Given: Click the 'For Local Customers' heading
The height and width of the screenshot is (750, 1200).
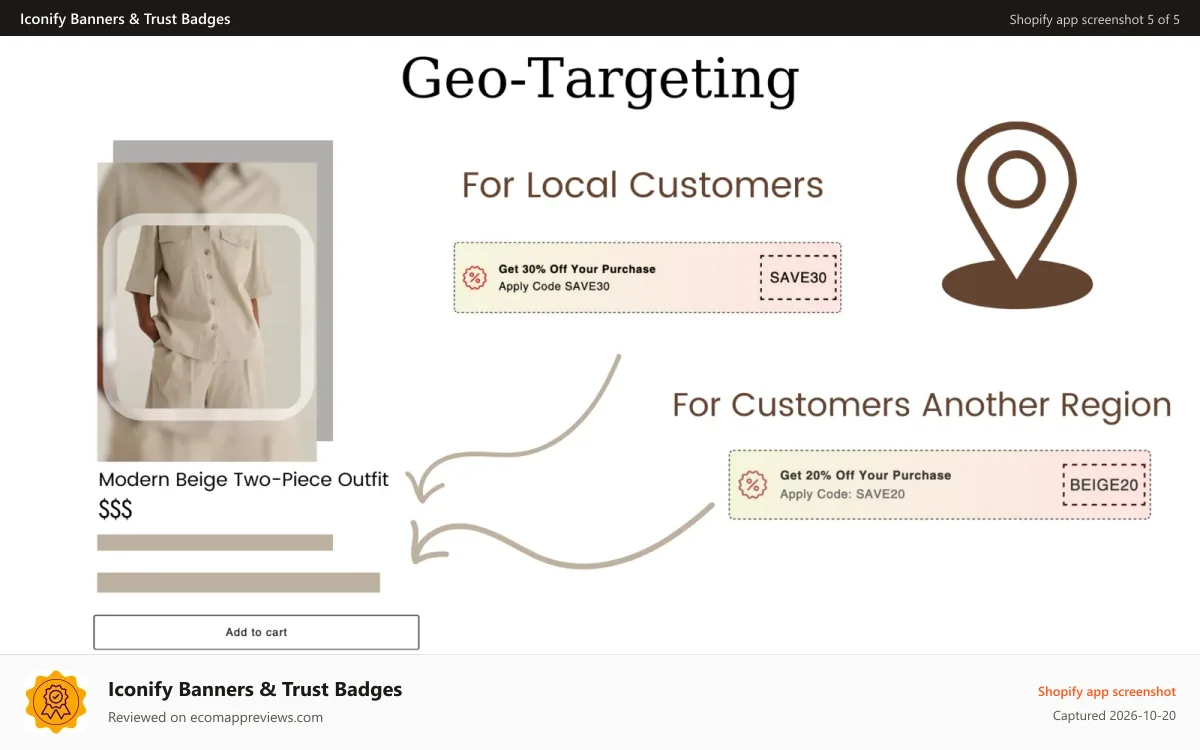Looking at the screenshot, I should coord(643,185).
